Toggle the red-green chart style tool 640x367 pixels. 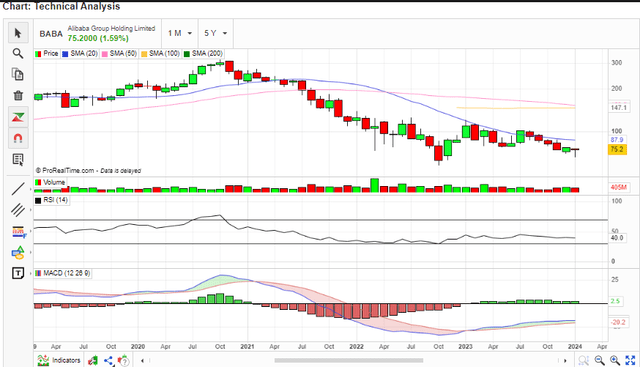coord(18,117)
